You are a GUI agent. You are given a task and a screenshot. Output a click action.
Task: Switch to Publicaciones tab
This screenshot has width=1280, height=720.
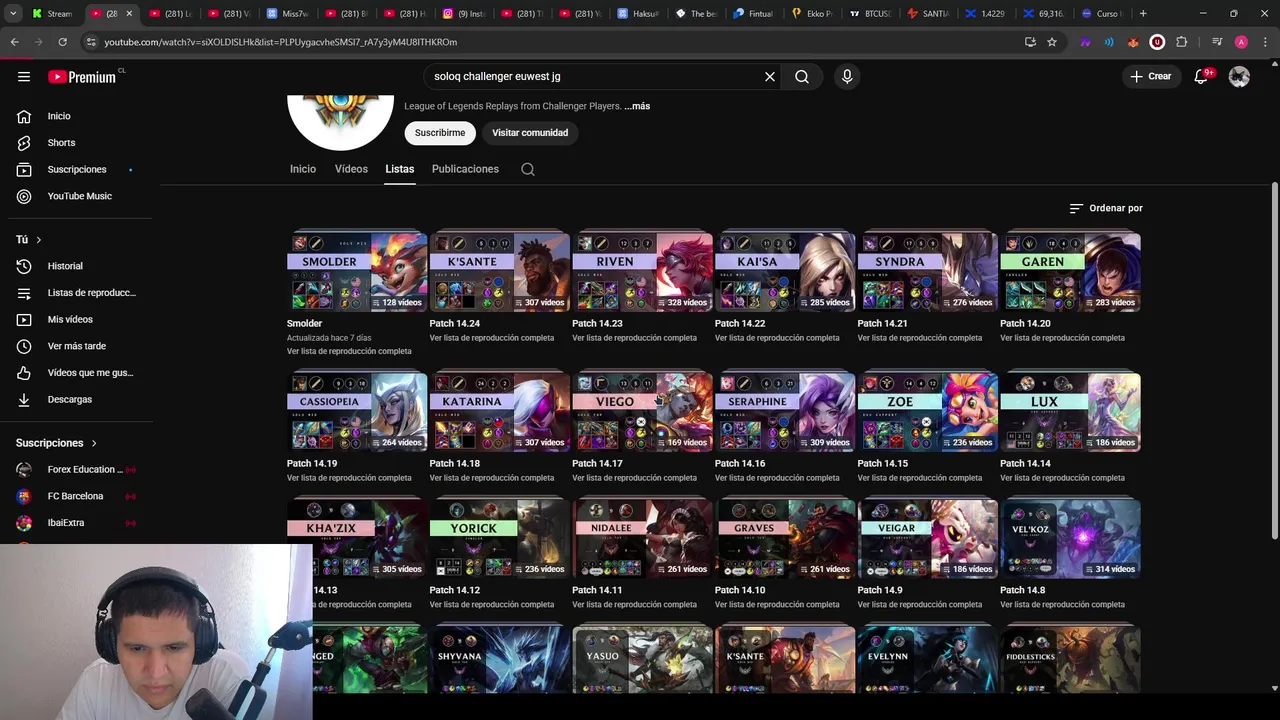[465, 169]
